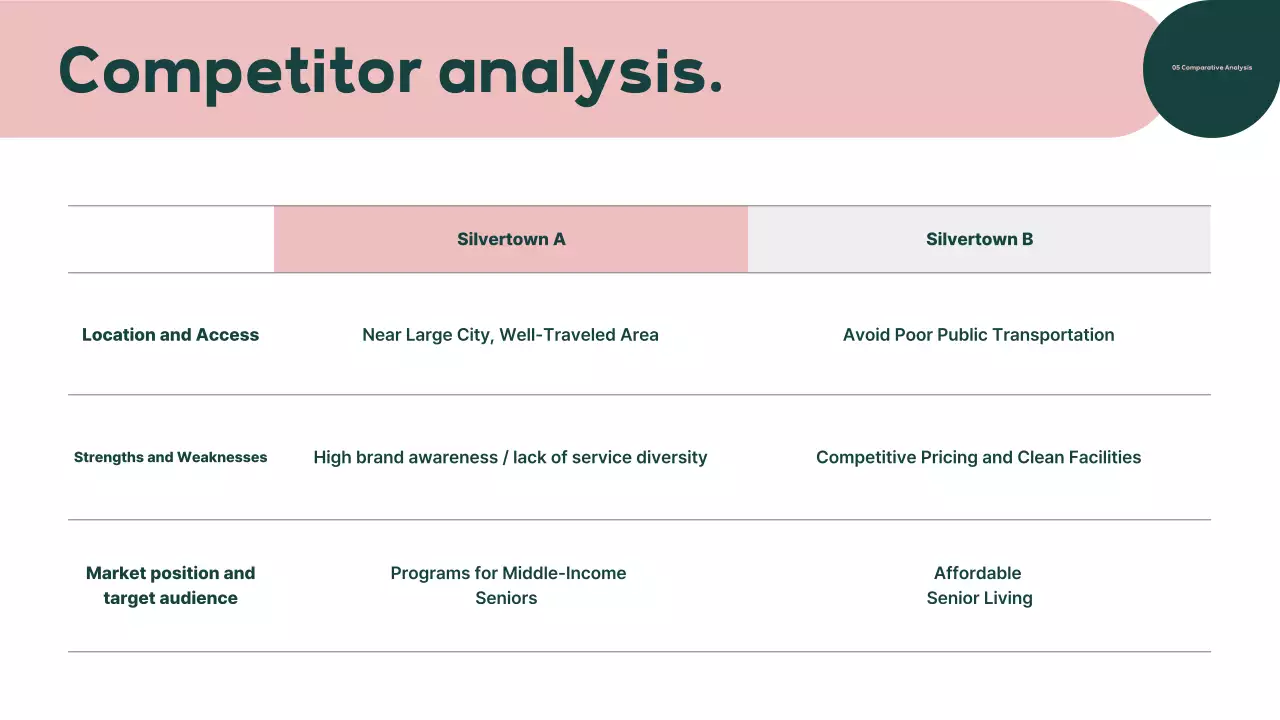1280x720 pixels.
Task: Select the "Silvertown A" column header
Action: click(511, 239)
